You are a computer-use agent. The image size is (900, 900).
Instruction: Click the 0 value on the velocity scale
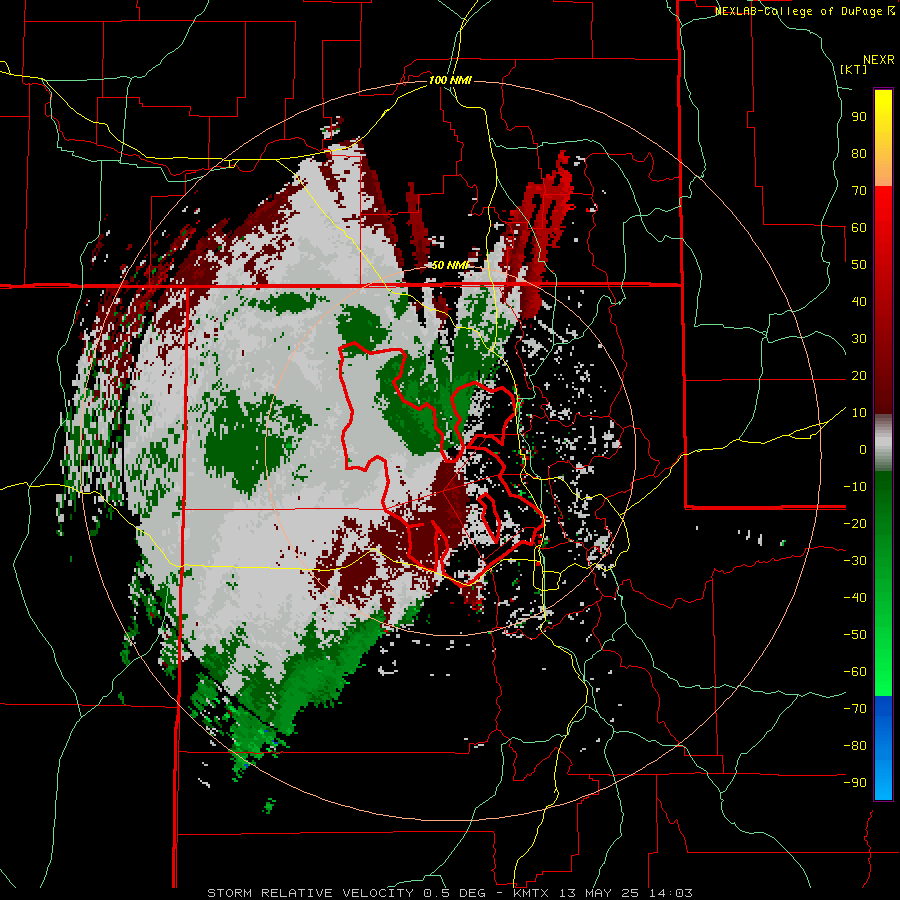tap(863, 450)
